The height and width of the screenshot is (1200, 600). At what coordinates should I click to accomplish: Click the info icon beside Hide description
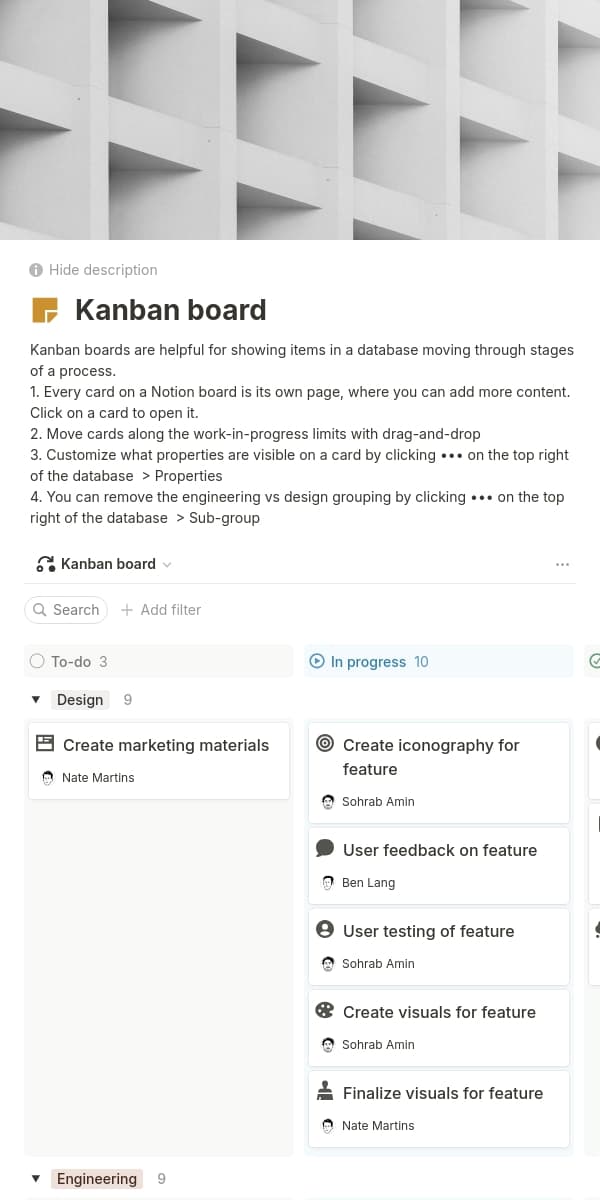[36, 270]
